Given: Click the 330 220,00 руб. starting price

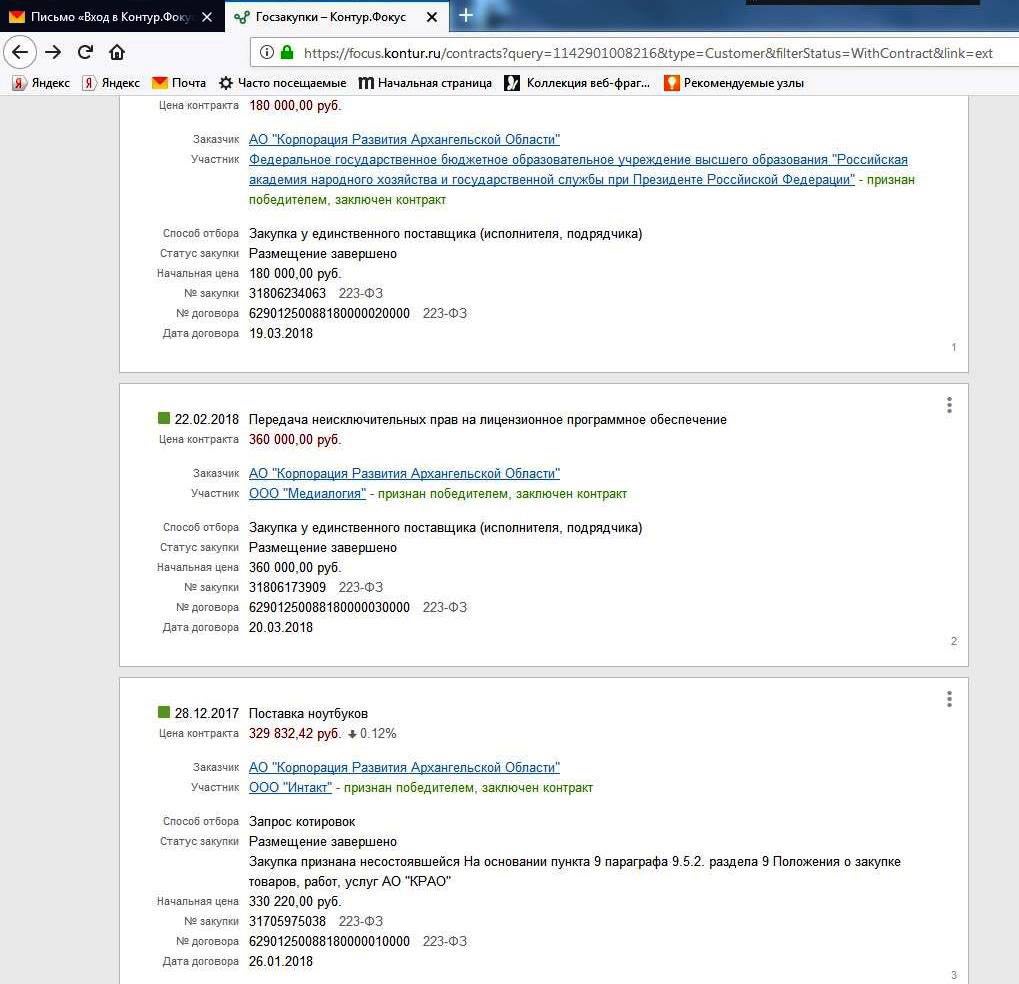Looking at the screenshot, I should (x=295, y=901).
